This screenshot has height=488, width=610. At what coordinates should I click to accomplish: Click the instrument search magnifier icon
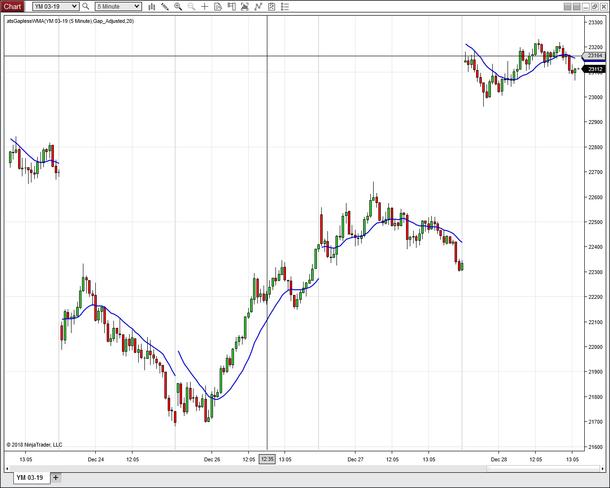coord(86,6)
